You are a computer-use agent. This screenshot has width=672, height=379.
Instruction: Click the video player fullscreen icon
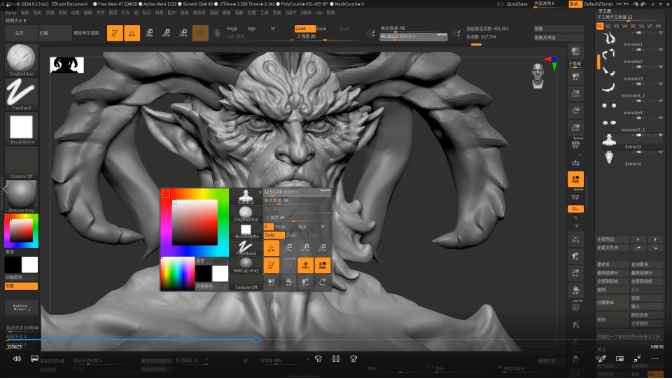point(637,358)
